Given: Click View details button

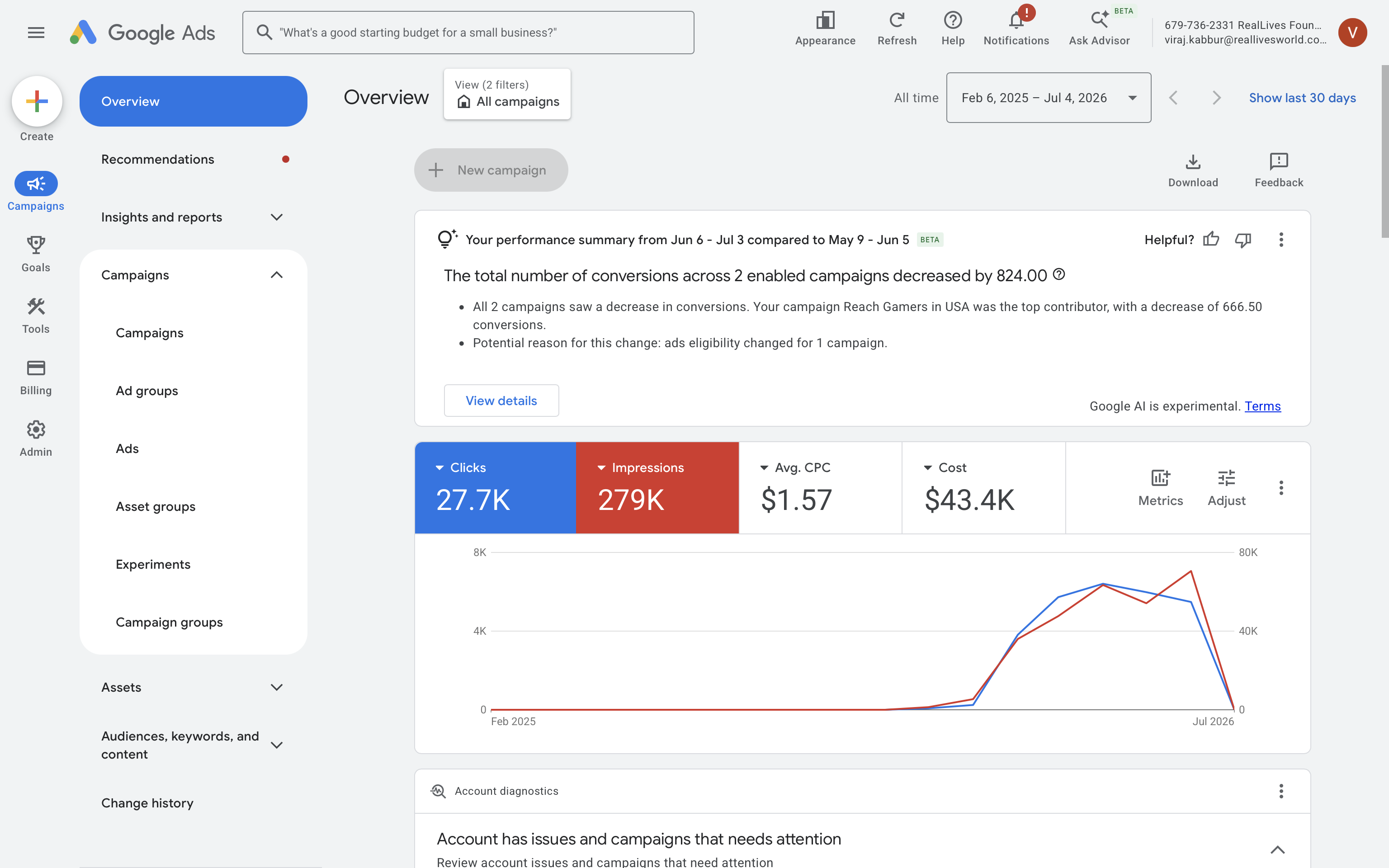Looking at the screenshot, I should click(x=501, y=401).
